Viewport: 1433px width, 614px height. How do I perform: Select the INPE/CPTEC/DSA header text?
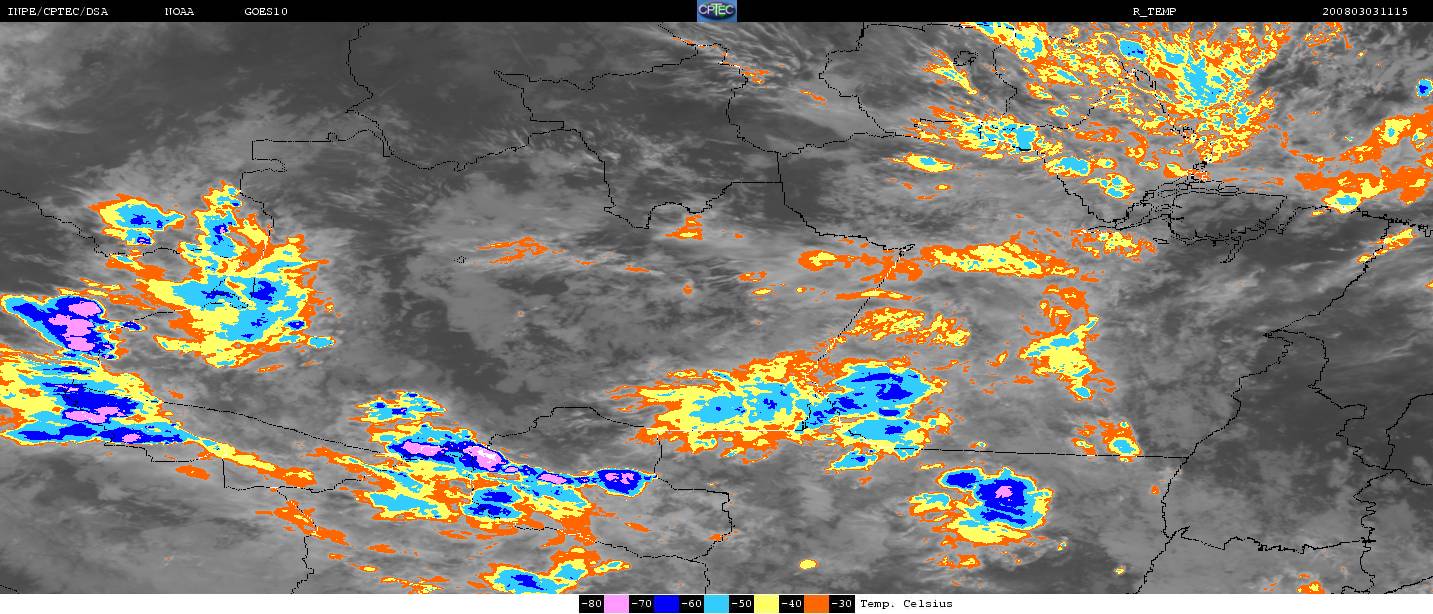(57, 11)
